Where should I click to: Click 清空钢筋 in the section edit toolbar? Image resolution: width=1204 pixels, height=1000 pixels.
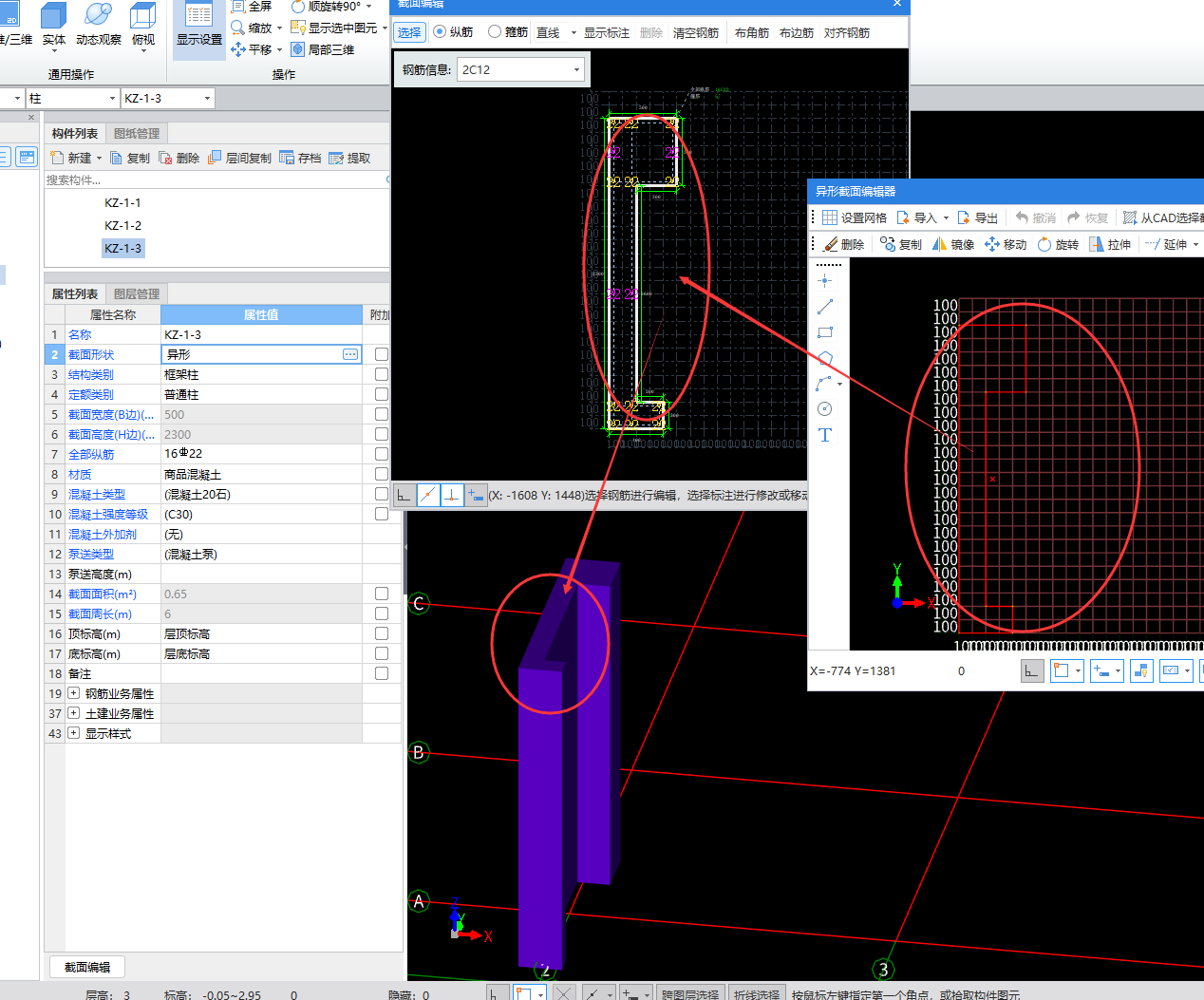[696, 32]
